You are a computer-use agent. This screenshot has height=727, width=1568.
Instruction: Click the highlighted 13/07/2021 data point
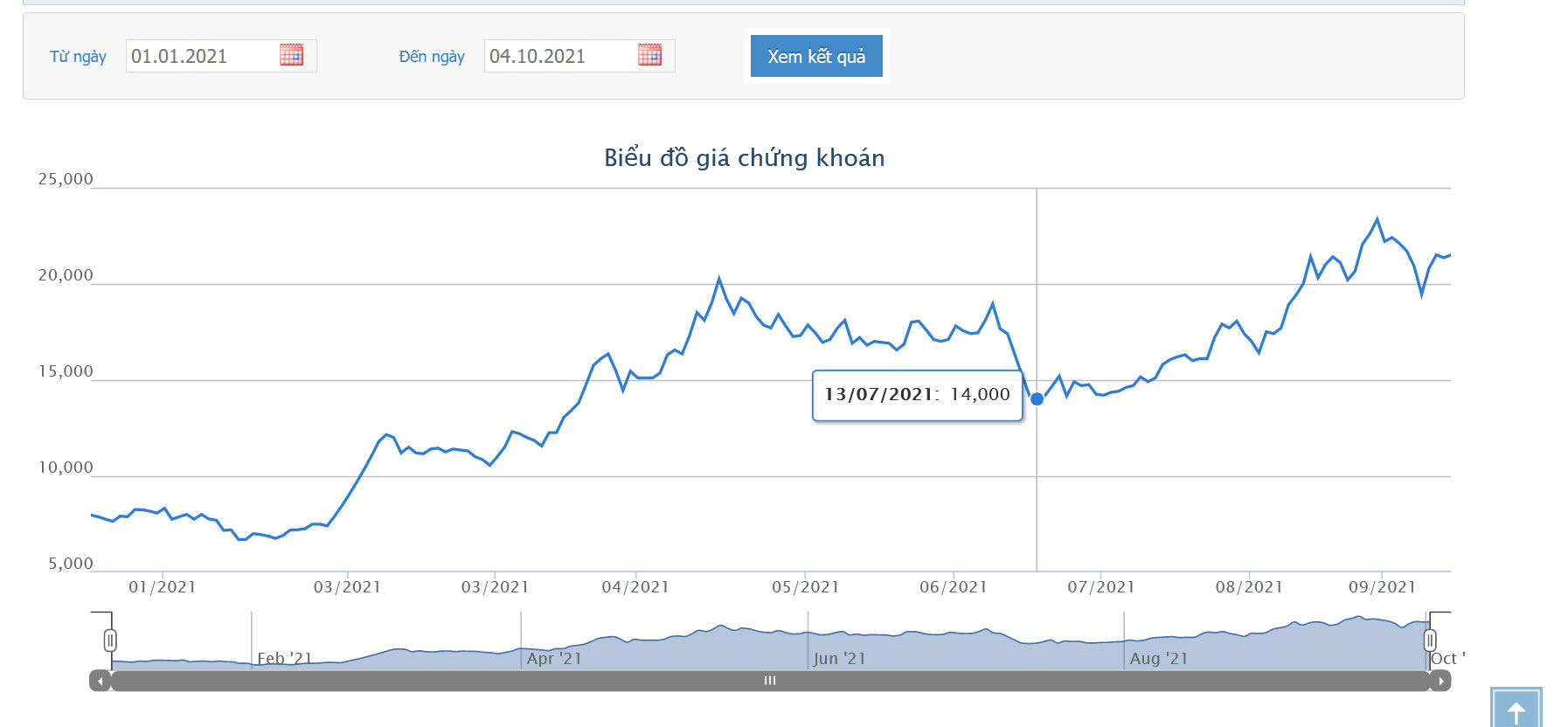point(1037,399)
